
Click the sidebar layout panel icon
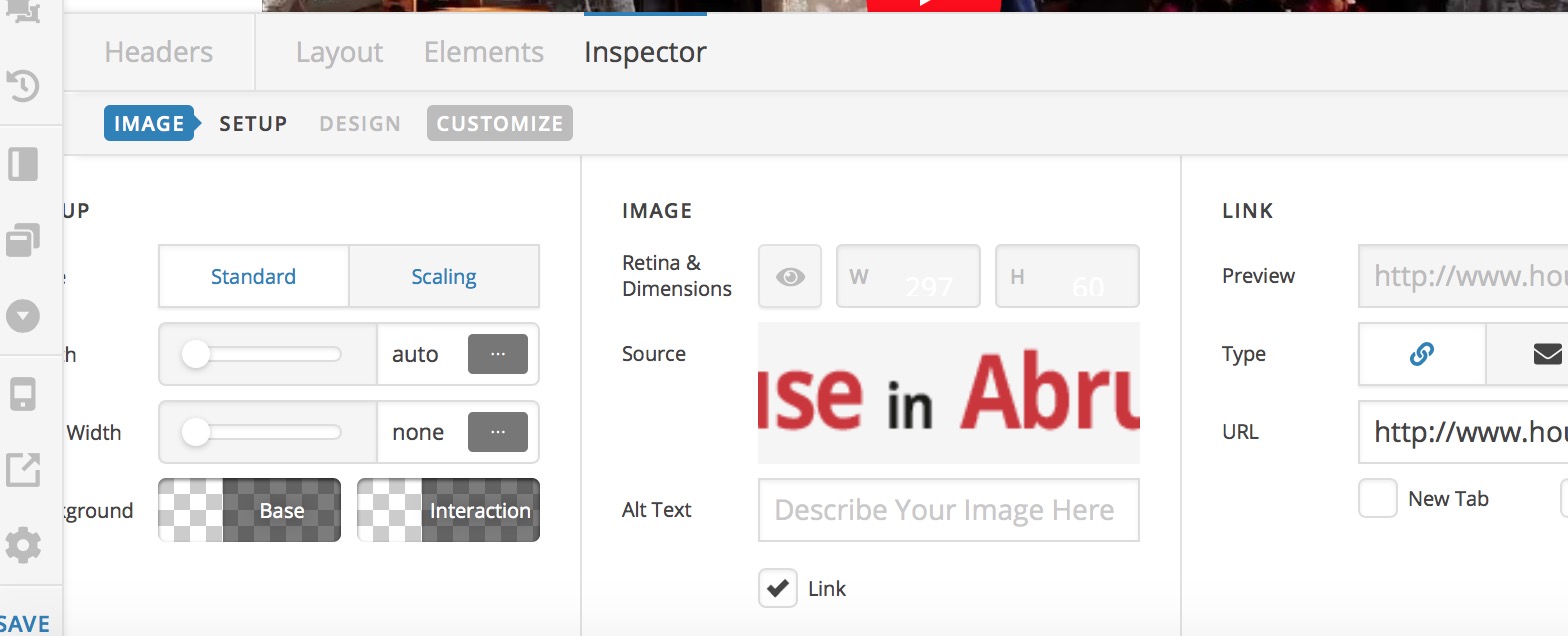(x=23, y=164)
